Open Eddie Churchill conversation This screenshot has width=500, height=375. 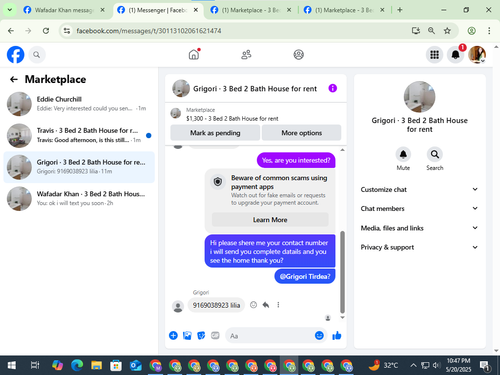pyautogui.click(x=79, y=104)
